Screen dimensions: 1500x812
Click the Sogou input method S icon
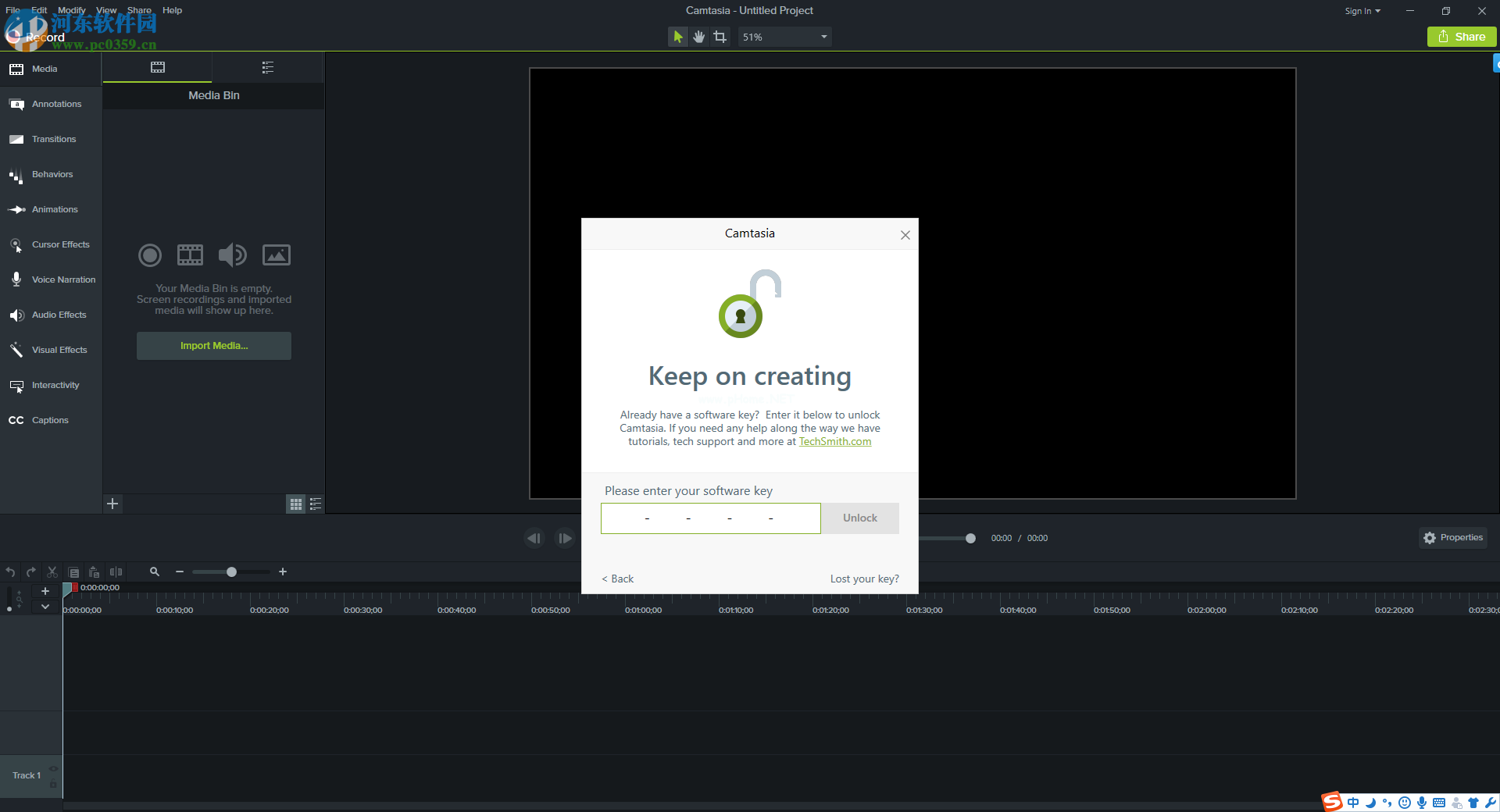1332,802
